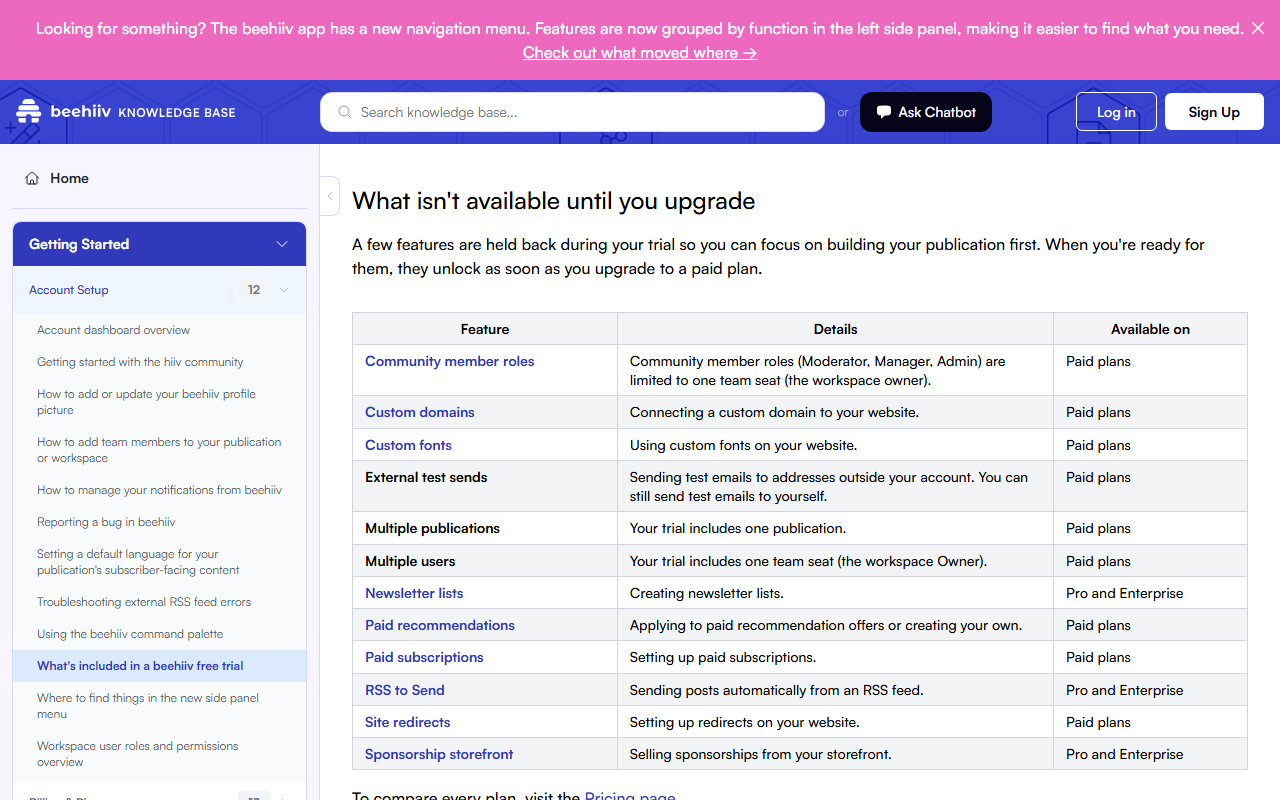Open article on adding team members
The width and height of the screenshot is (1280, 800).
pos(159,450)
